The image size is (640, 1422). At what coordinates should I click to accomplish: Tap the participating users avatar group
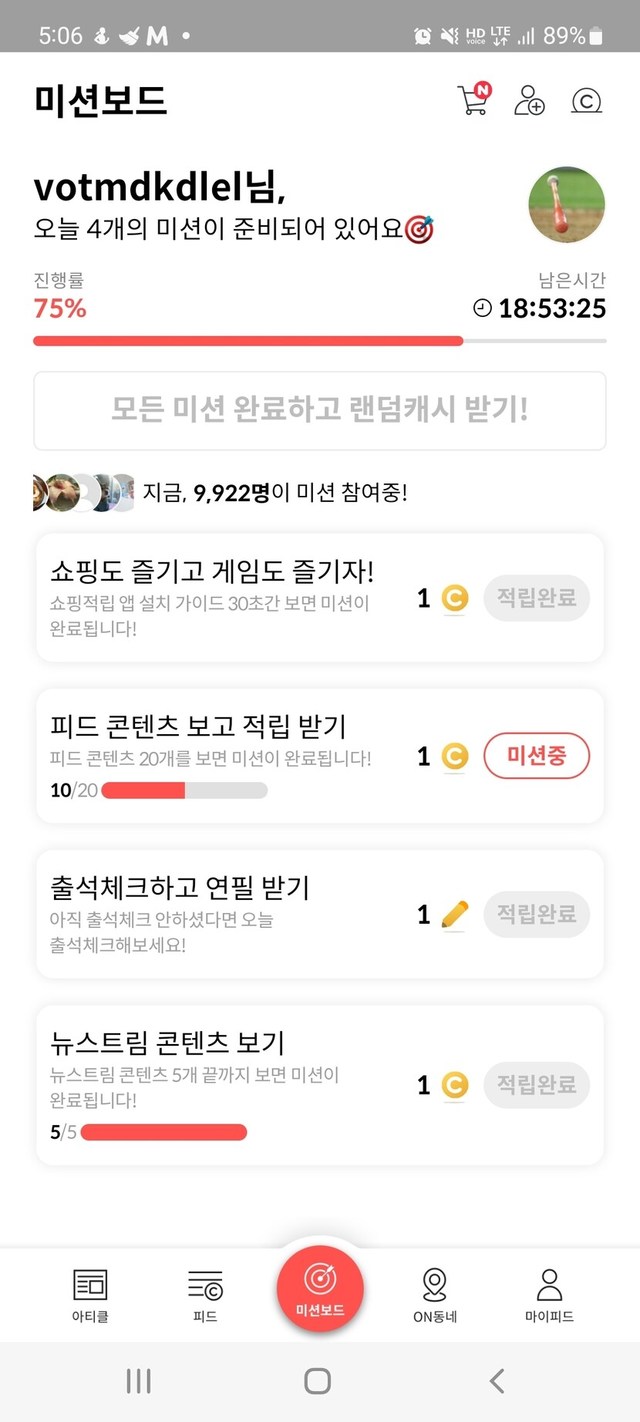point(83,493)
